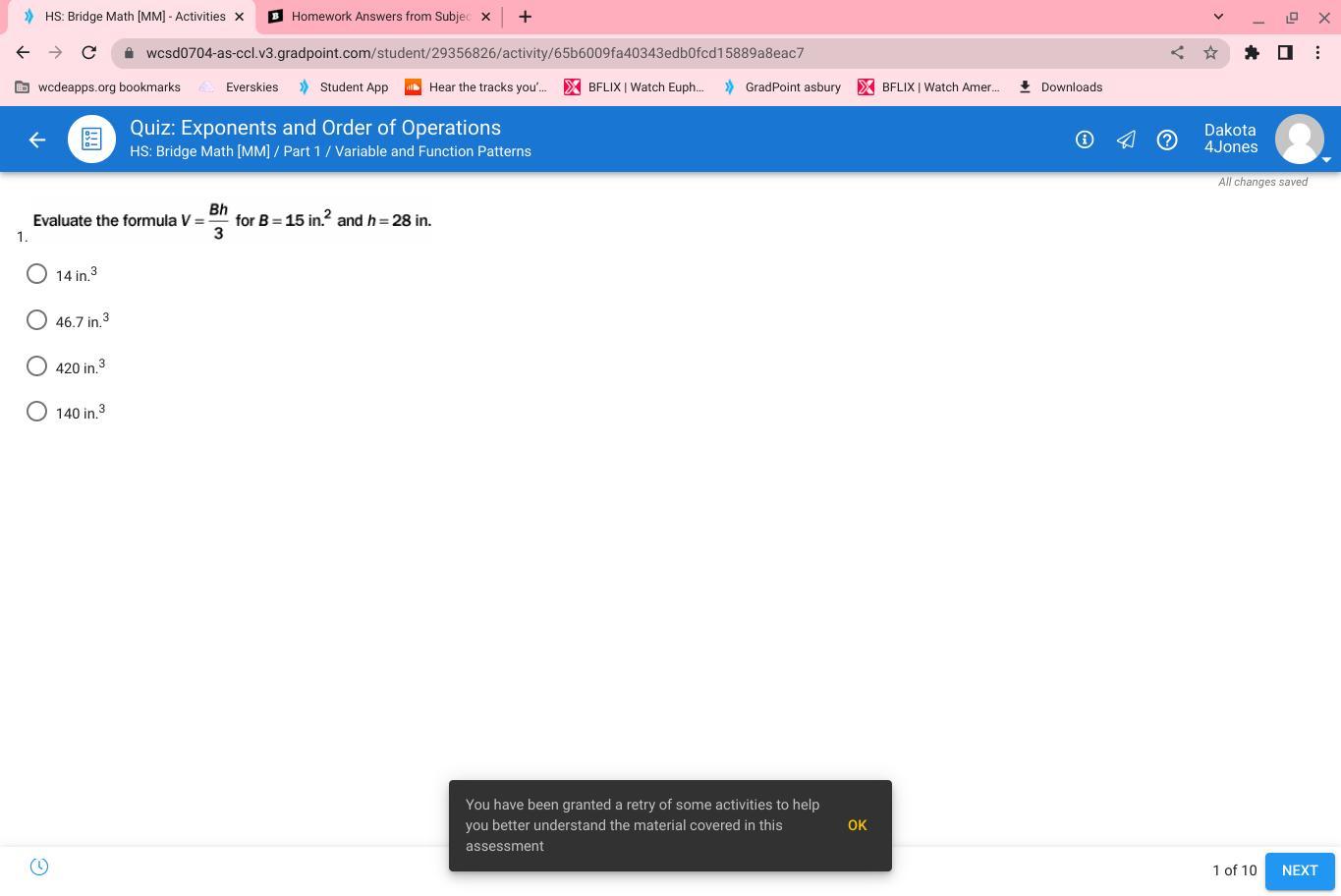Screen dimensions: 1341x896
Task: Switch to Homework Answers tab
Action: point(379,17)
